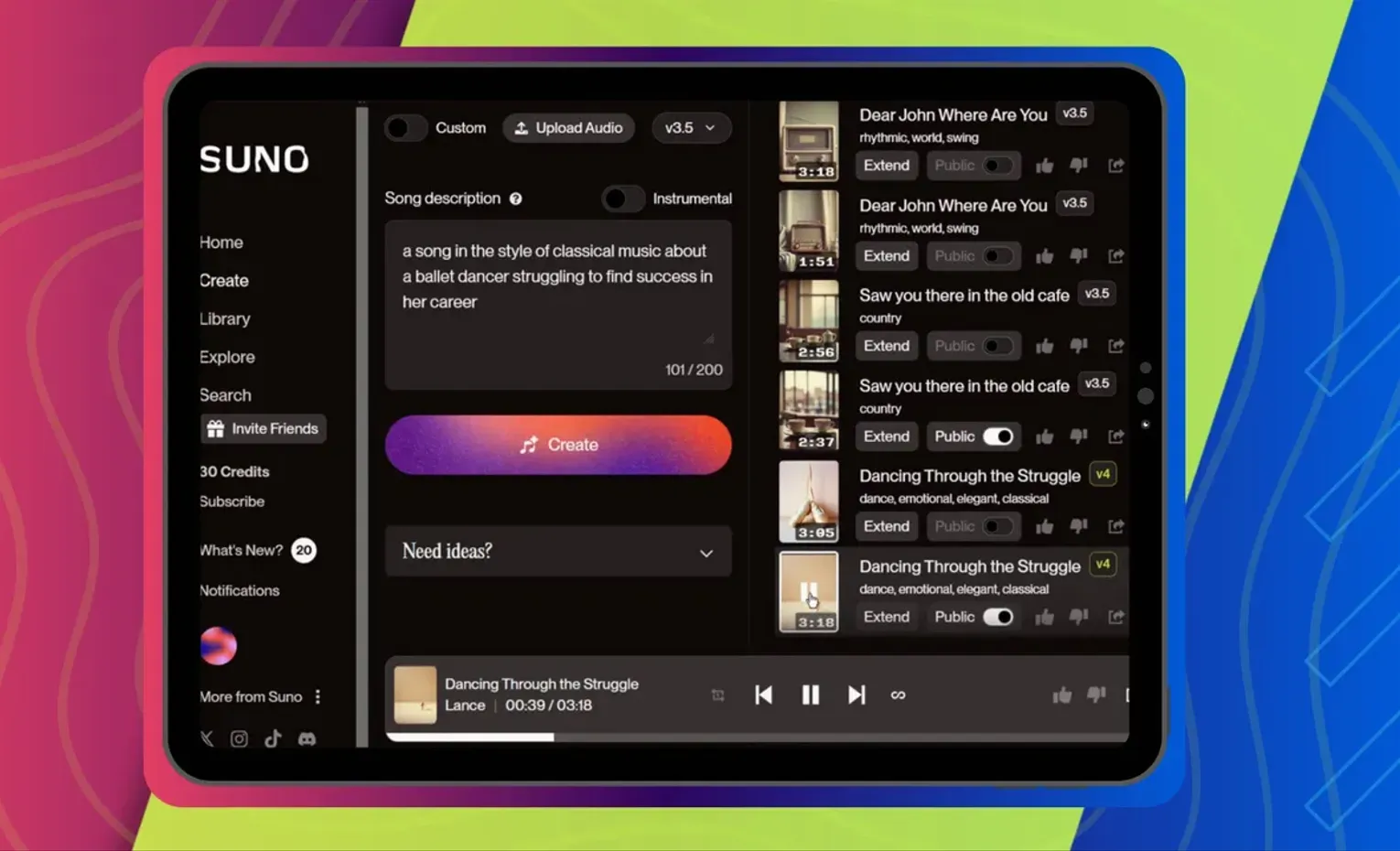Screen dimensions: 1400x851
Task: Open Suno's X (Twitter) page icon
Action: 207,738
